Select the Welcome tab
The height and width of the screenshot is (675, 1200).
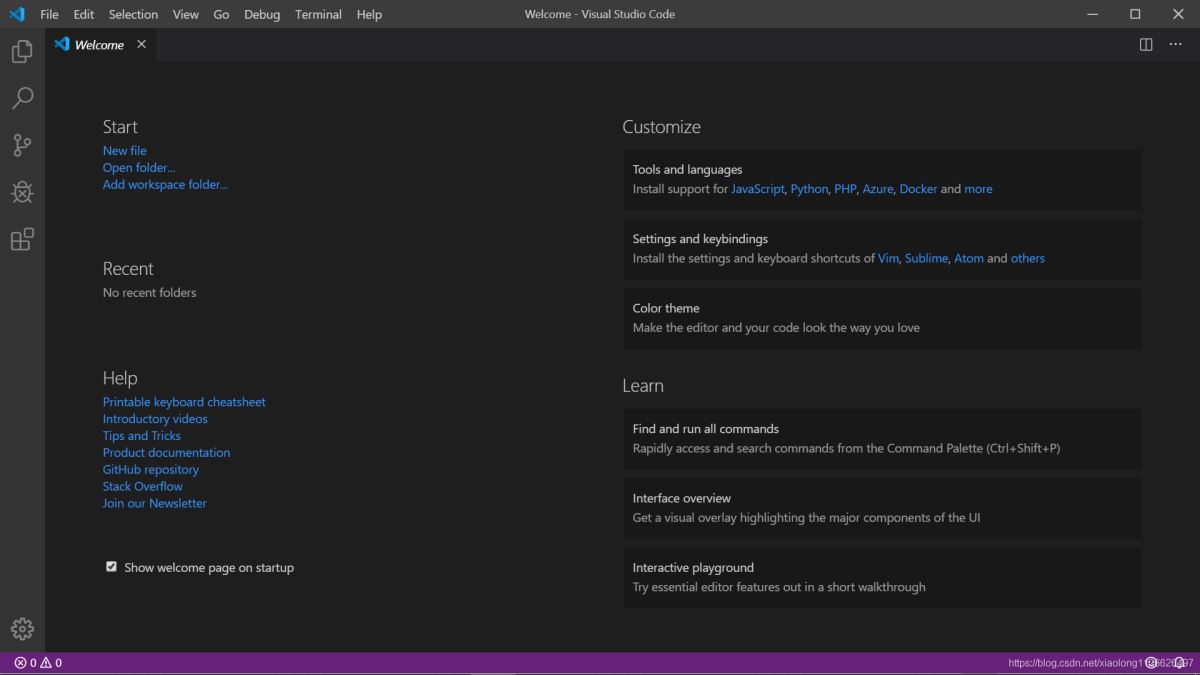click(98, 44)
